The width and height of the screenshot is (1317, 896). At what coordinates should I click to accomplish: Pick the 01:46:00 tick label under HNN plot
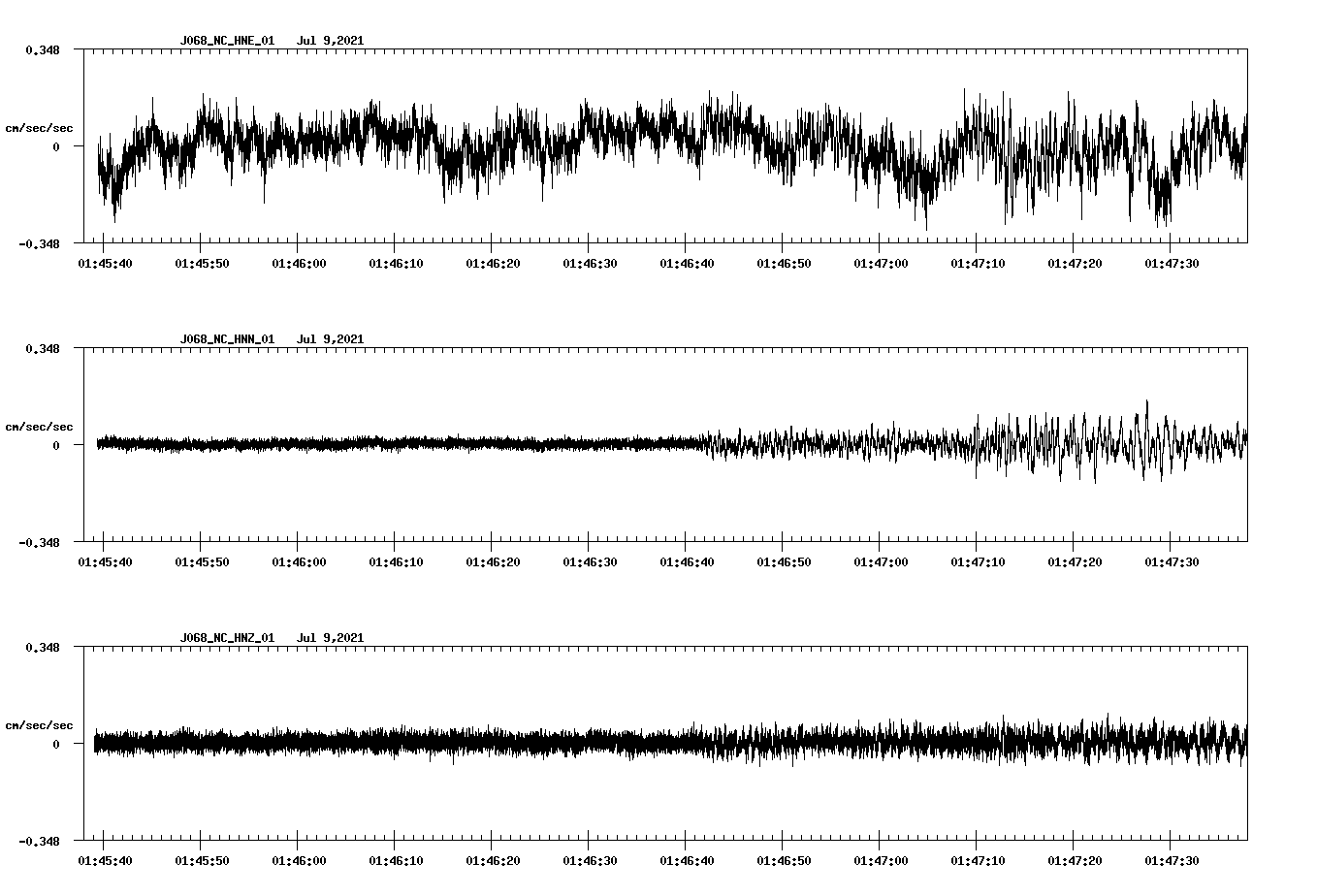299,562
